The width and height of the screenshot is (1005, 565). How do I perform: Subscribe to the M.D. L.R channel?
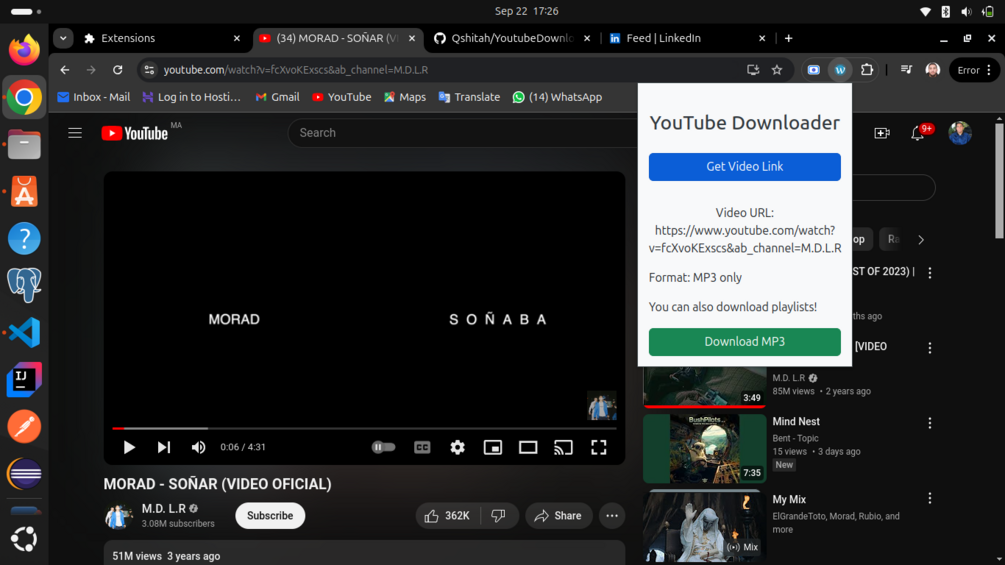270,516
